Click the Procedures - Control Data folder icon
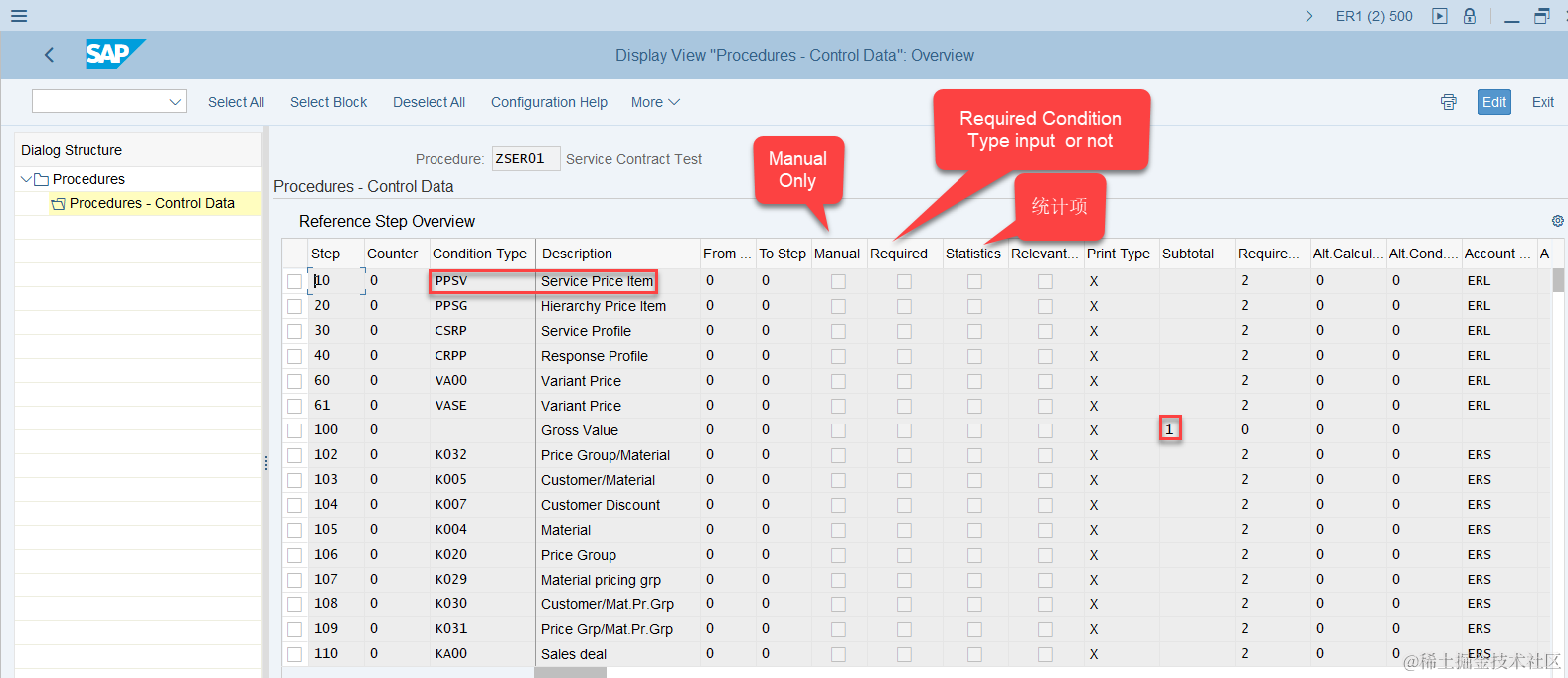This screenshot has width=1568, height=678. (59, 204)
